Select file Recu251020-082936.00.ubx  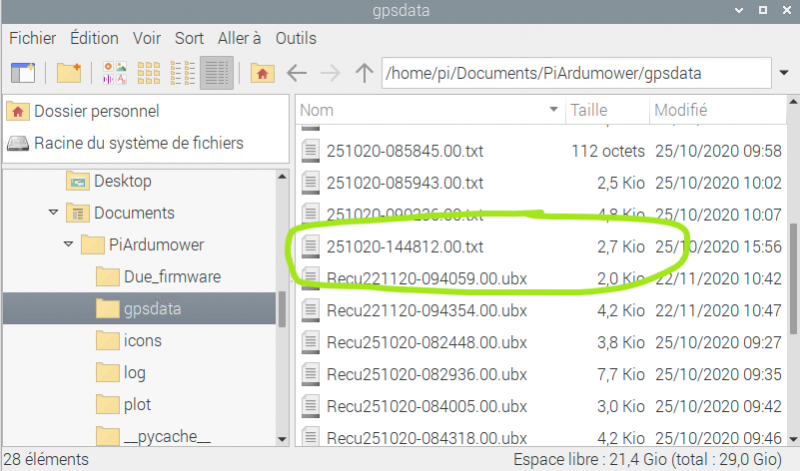427,374
